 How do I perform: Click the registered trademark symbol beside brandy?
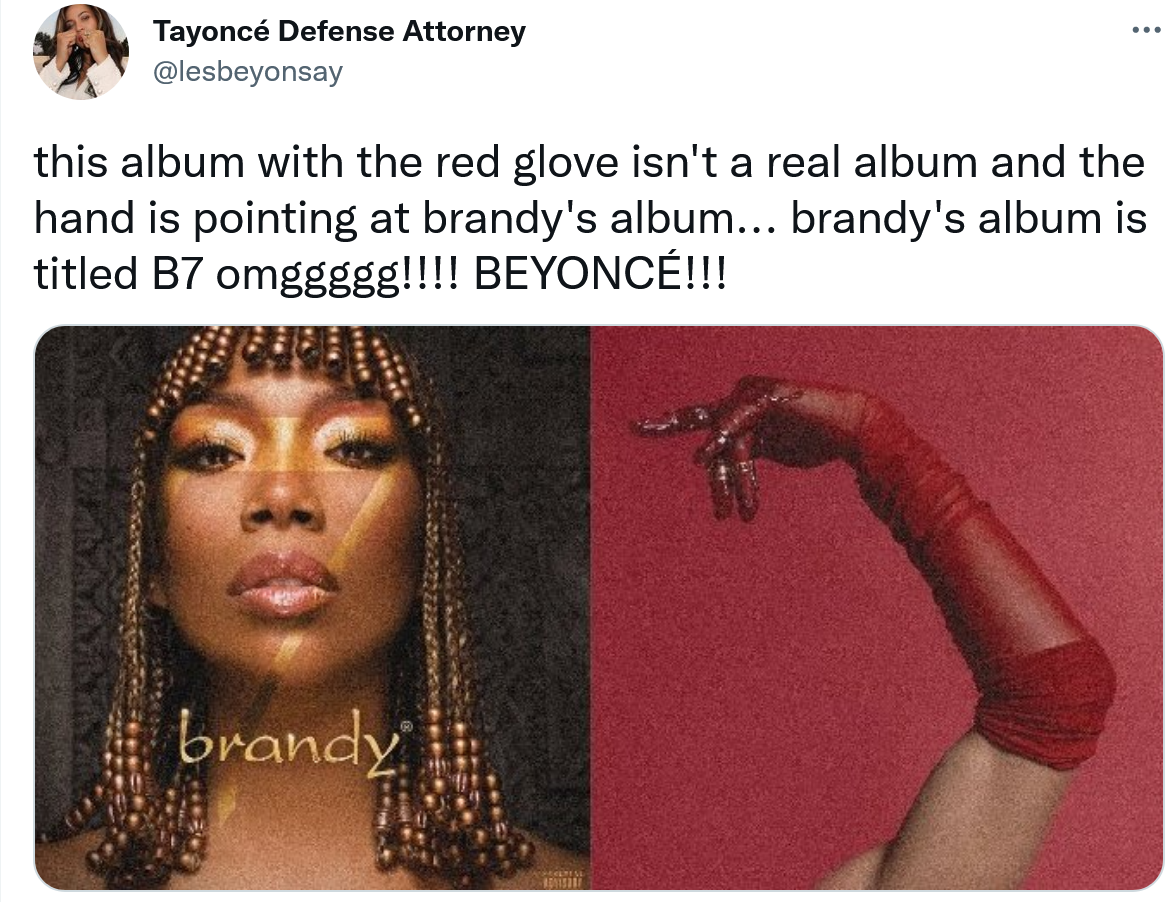tap(407, 727)
